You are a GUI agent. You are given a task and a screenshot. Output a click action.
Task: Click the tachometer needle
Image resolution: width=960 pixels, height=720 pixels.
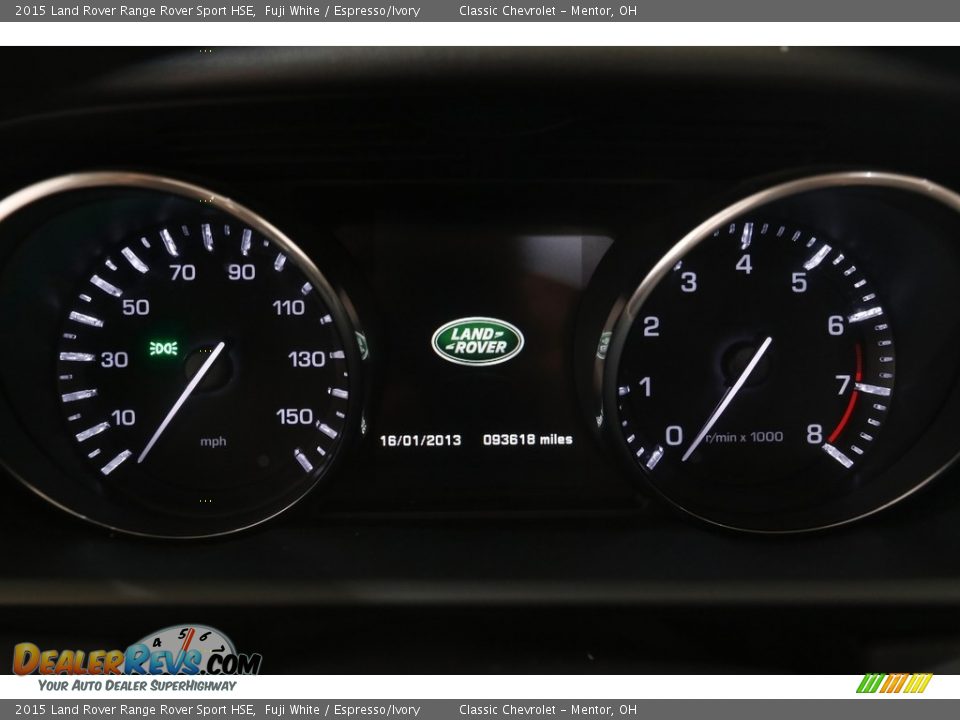coord(727,399)
